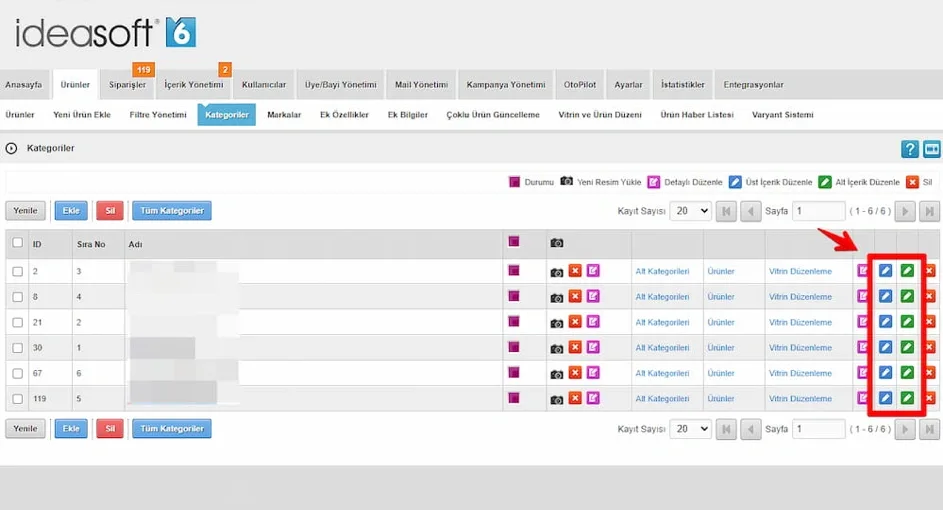Go to previous page in top pager
The height and width of the screenshot is (510, 943).
(x=751, y=211)
